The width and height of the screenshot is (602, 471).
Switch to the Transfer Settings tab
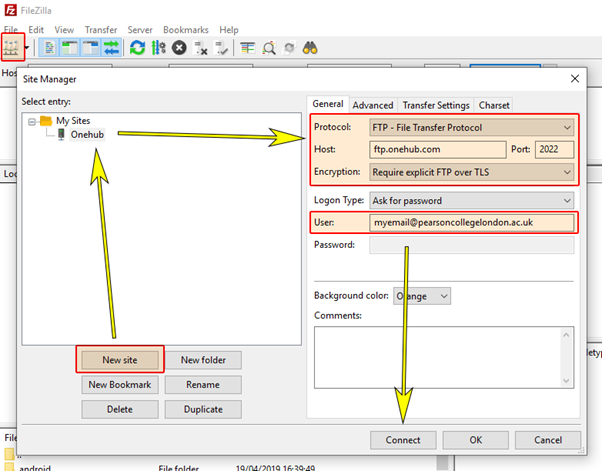point(436,105)
